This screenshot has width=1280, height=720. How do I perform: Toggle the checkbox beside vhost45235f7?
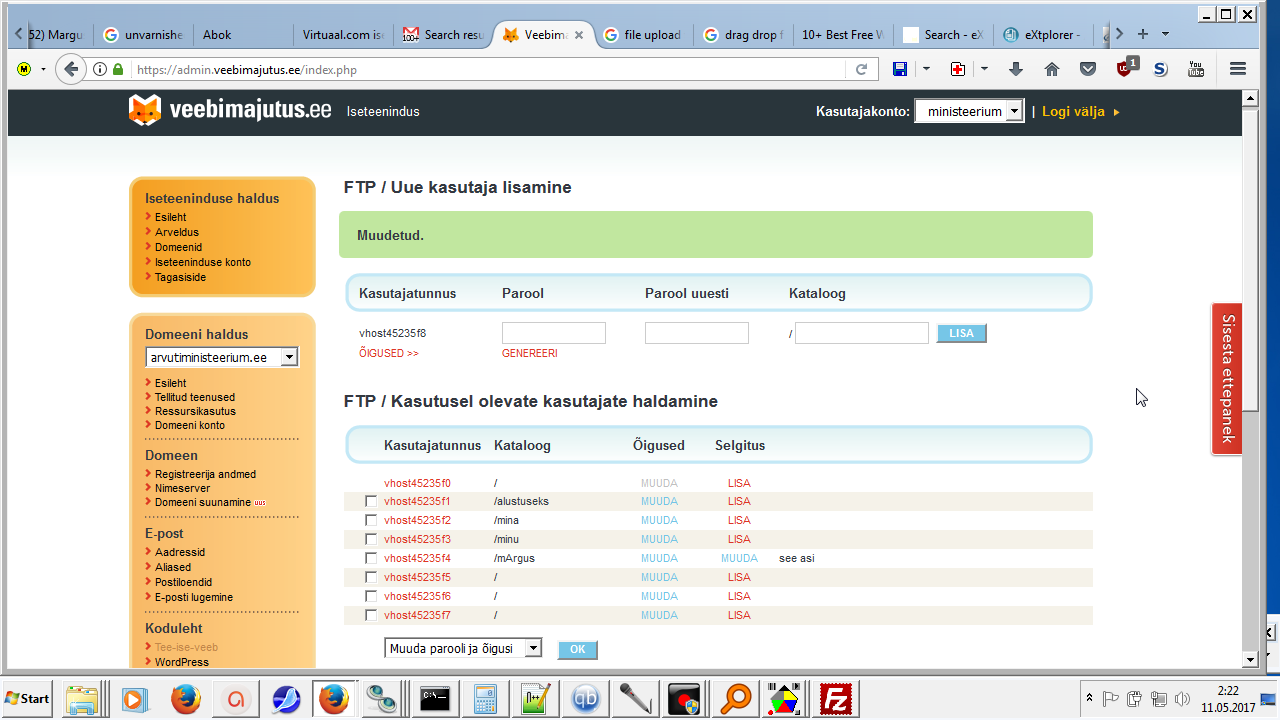371,615
